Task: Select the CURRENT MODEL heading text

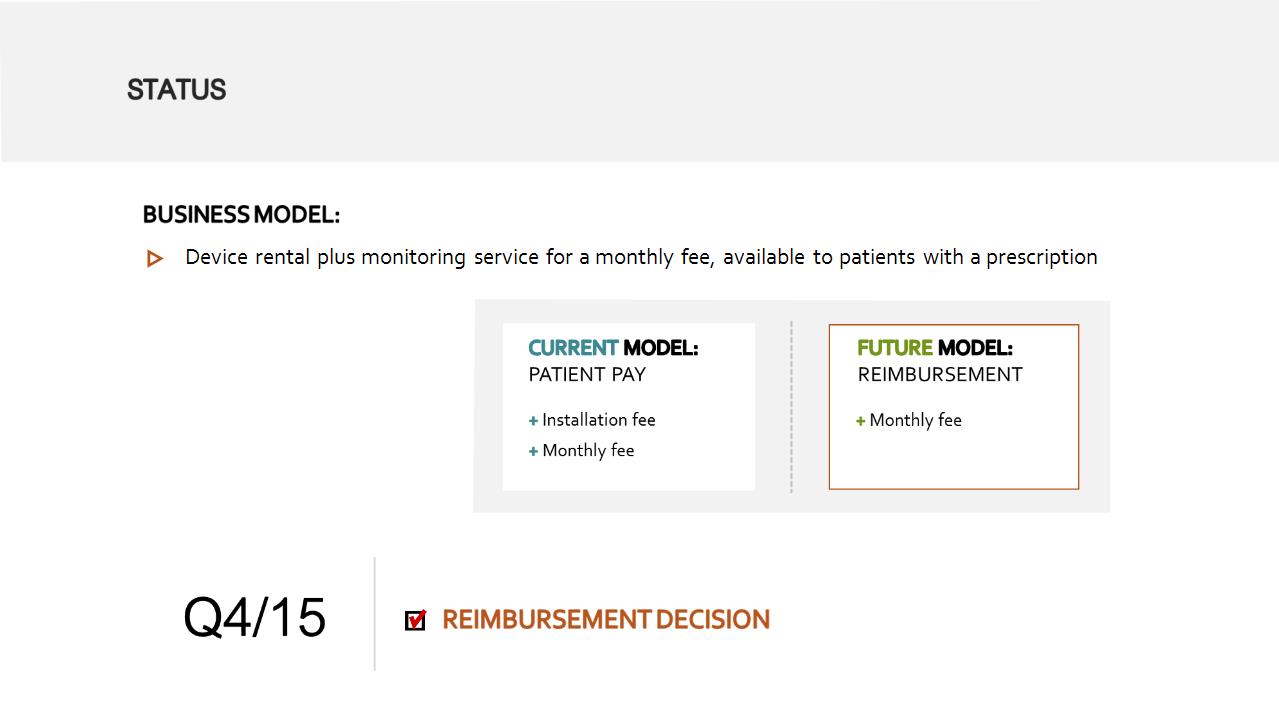Action: 613,348
